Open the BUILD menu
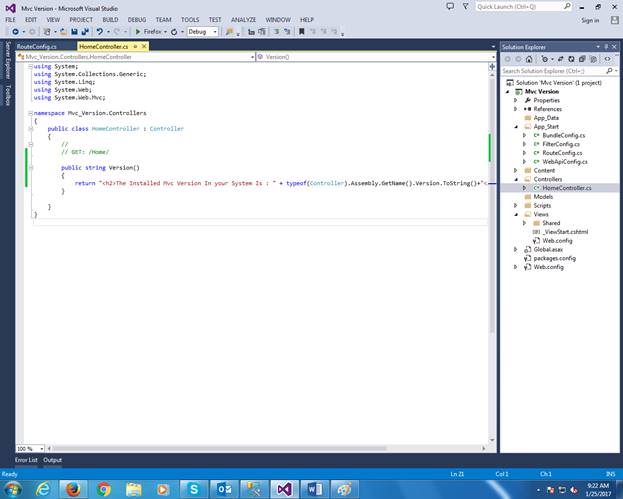The image size is (623, 499). 110,19
